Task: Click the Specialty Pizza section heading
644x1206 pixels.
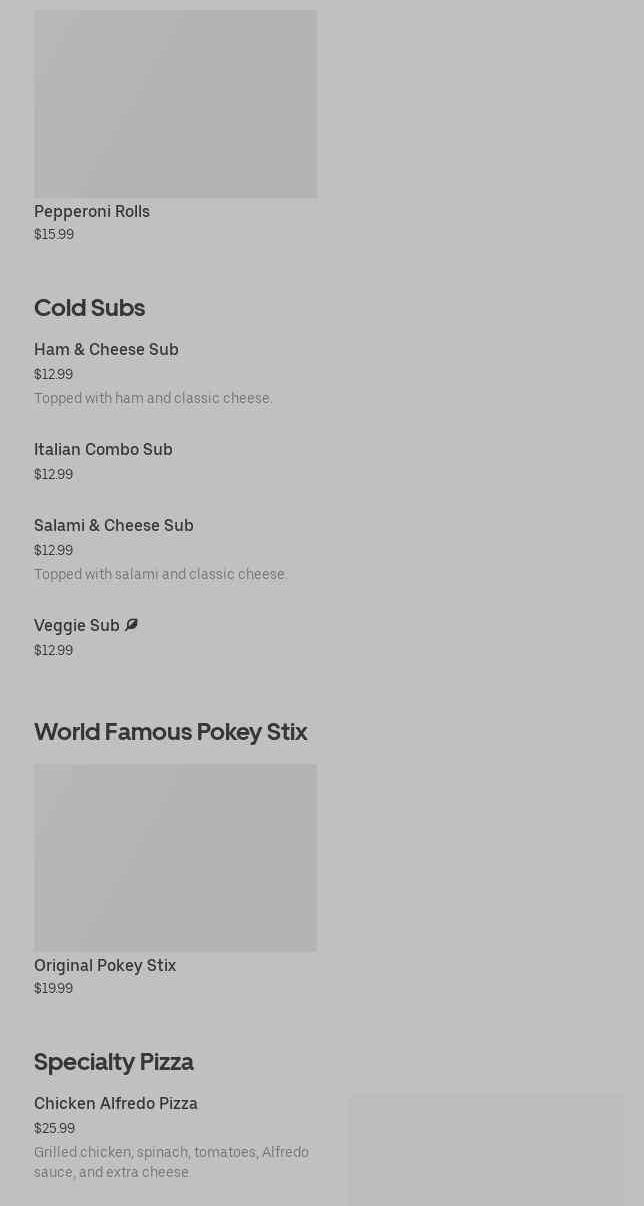Action: [x=113, y=1061]
